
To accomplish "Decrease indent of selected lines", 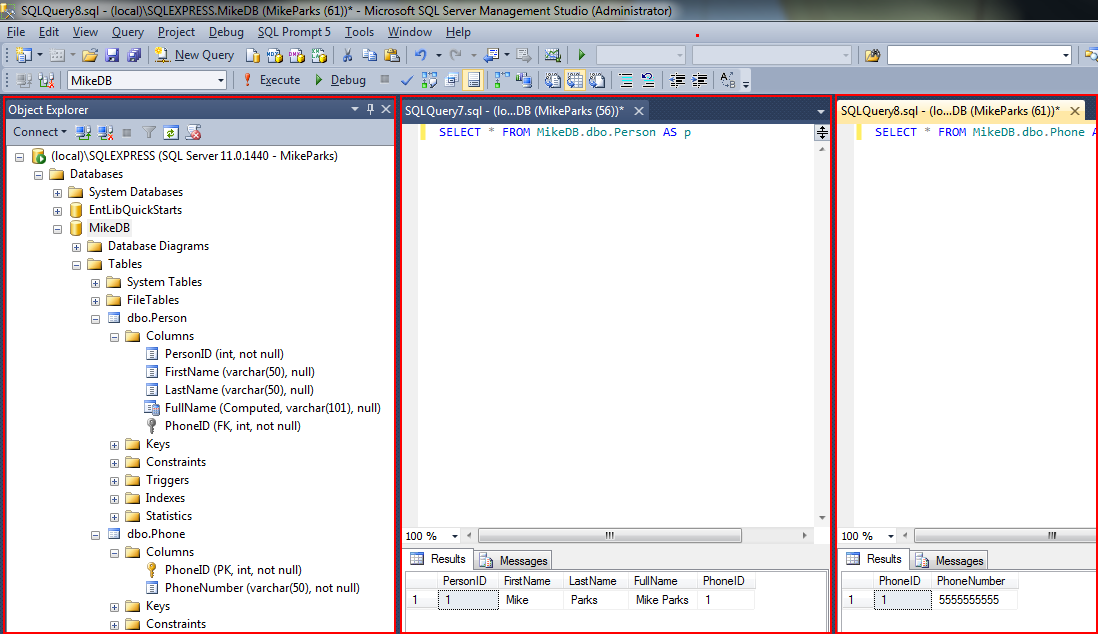I will [x=677, y=80].
